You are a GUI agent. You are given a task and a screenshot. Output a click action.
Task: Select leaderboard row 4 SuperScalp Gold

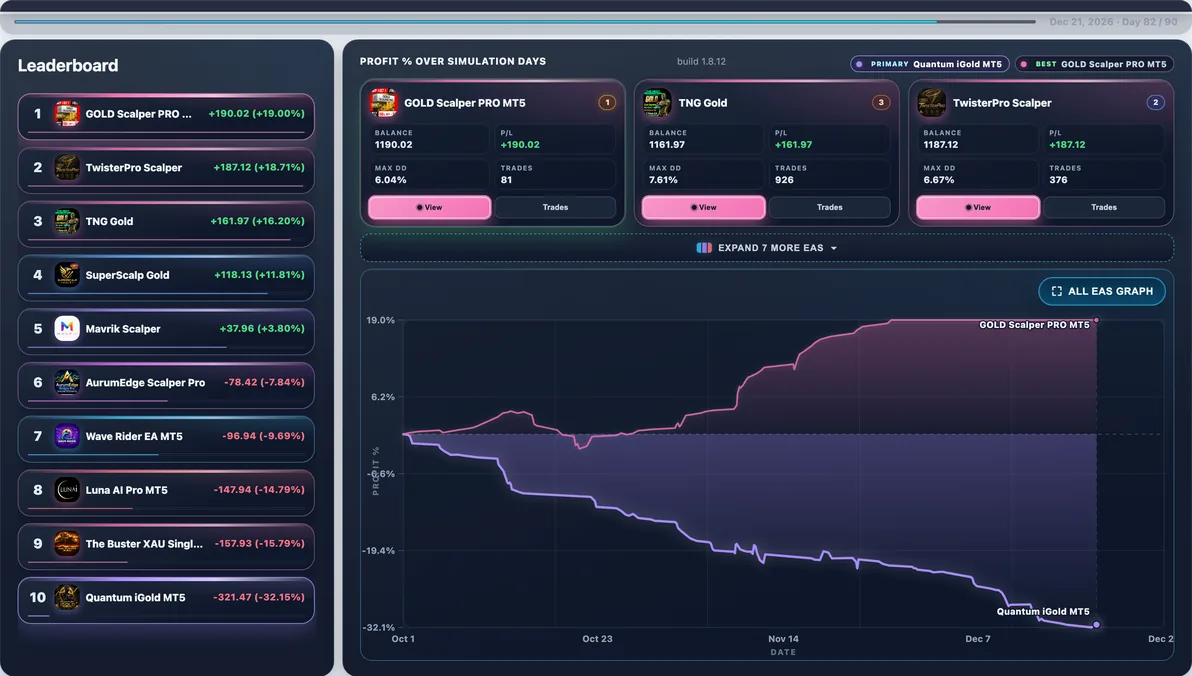point(166,278)
